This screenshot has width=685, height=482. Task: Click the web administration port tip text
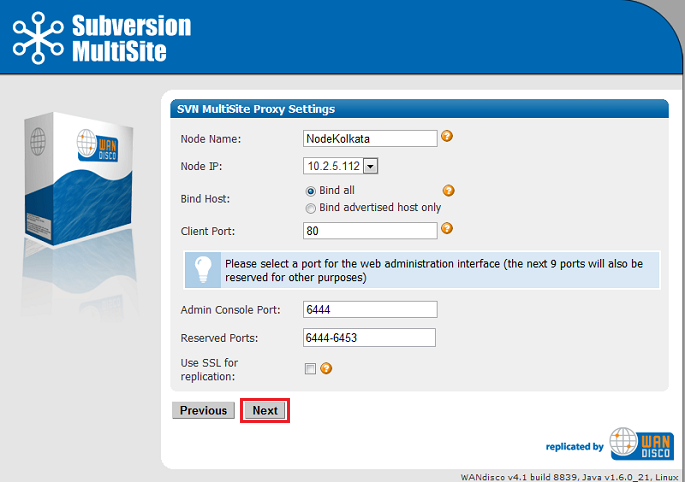(434, 270)
